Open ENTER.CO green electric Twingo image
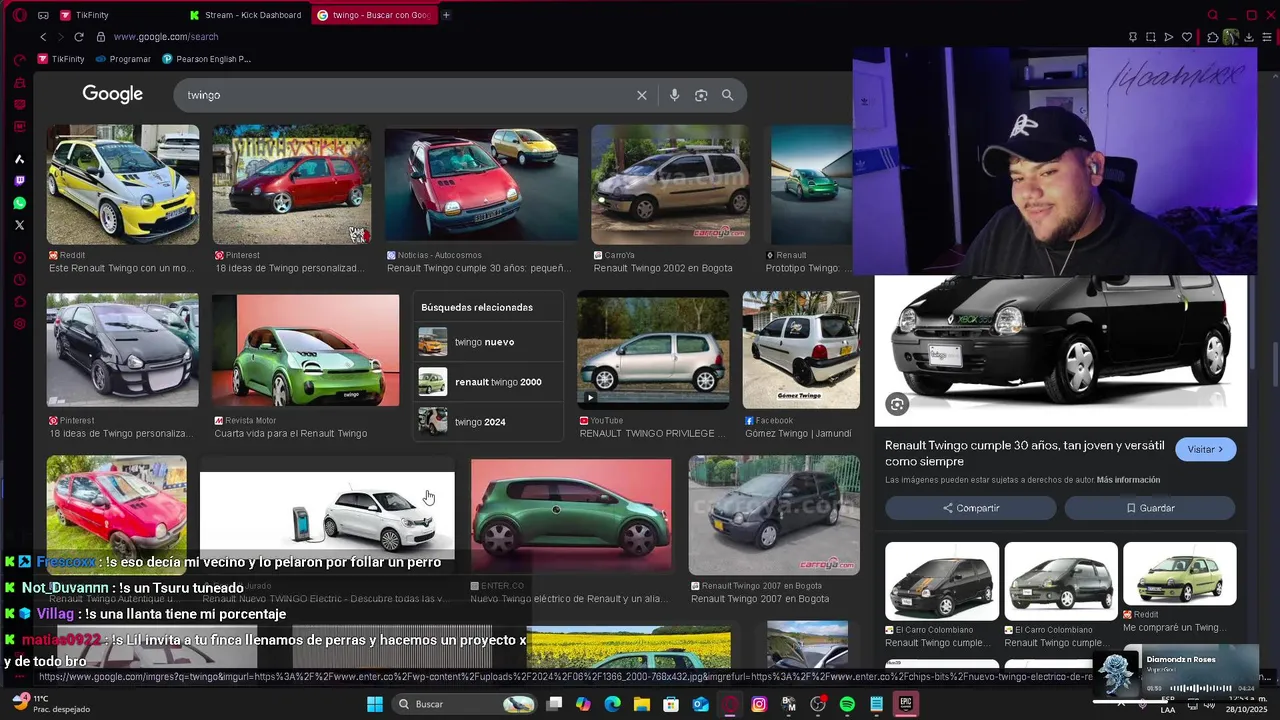Viewport: 1280px width, 720px height. pyautogui.click(x=571, y=515)
